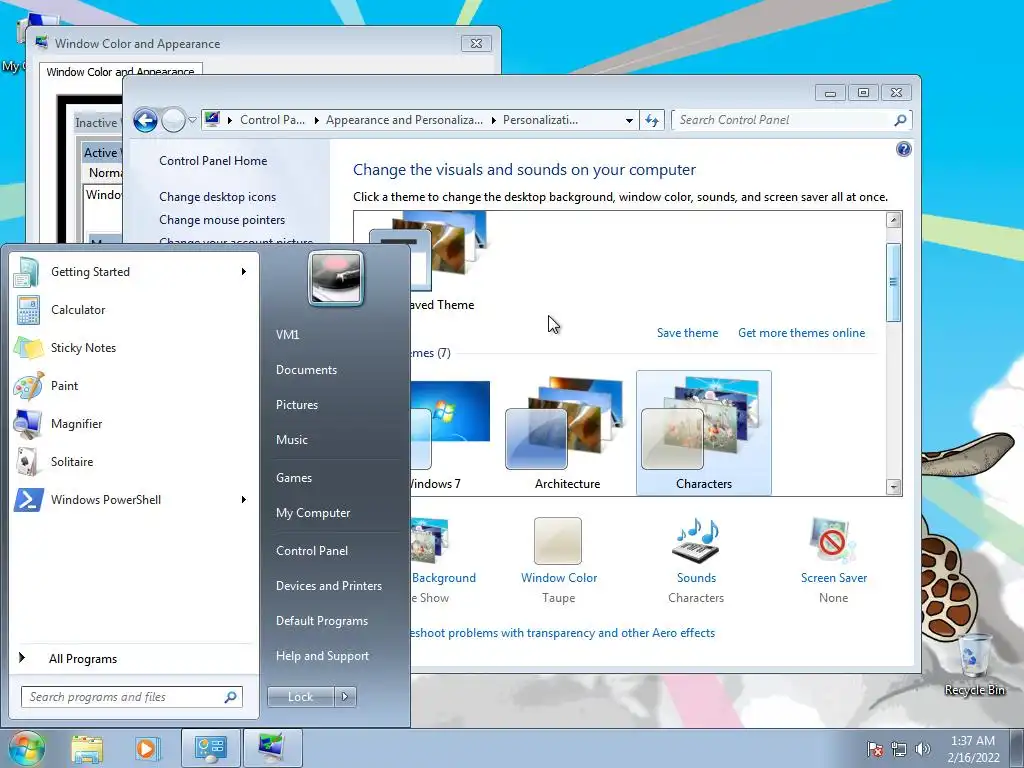Open My Computer from Start menu
This screenshot has height=768, width=1024.
click(313, 513)
